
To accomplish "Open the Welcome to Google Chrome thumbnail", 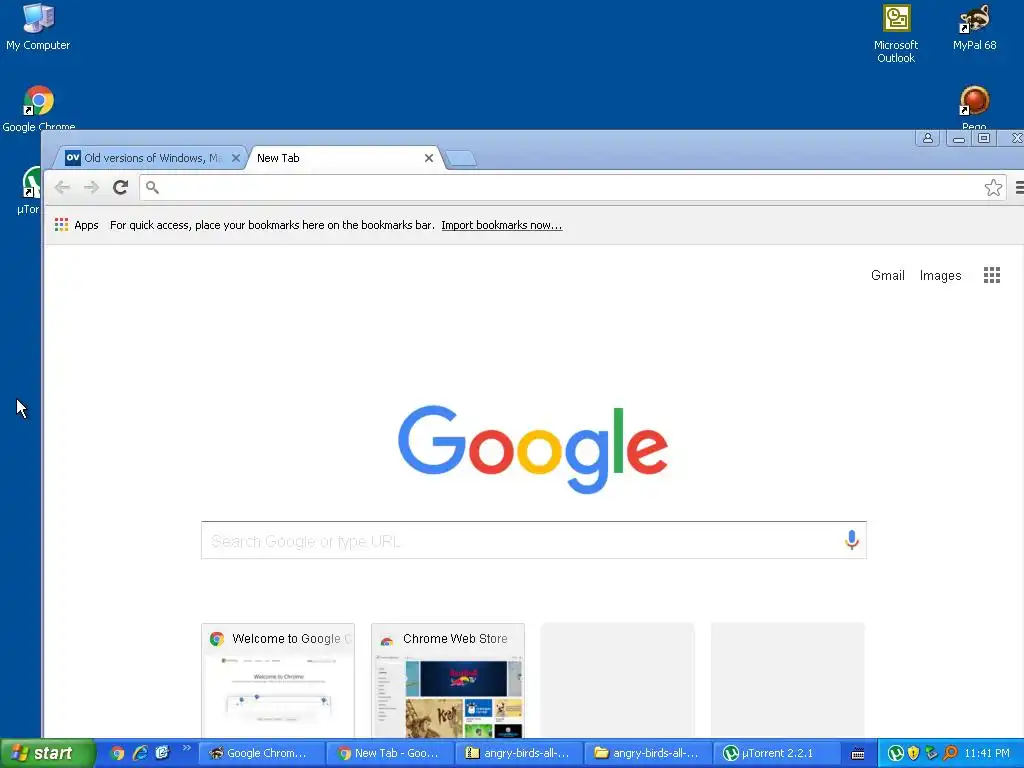I will point(278,680).
